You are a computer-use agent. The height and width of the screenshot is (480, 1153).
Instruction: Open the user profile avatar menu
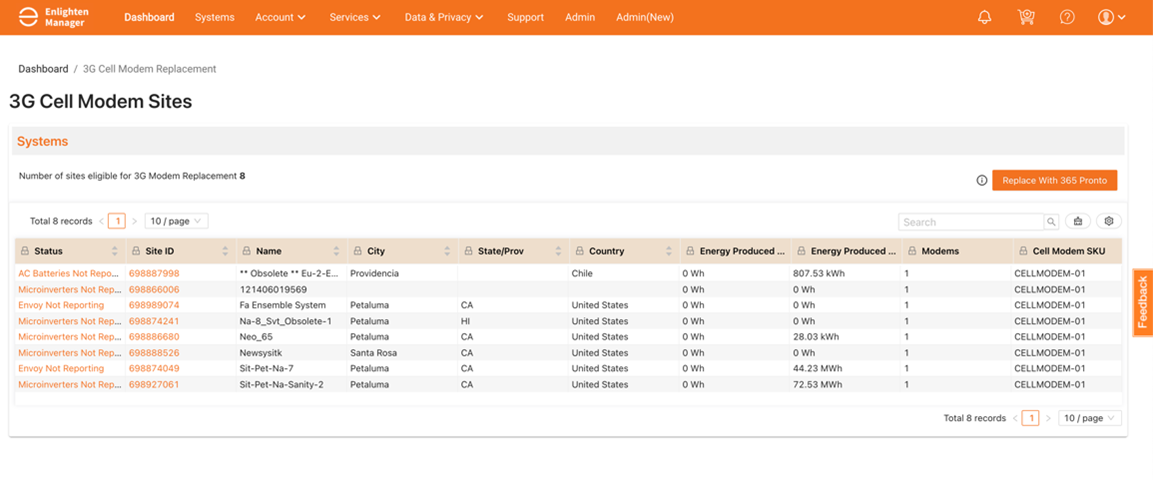(x=1112, y=17)
